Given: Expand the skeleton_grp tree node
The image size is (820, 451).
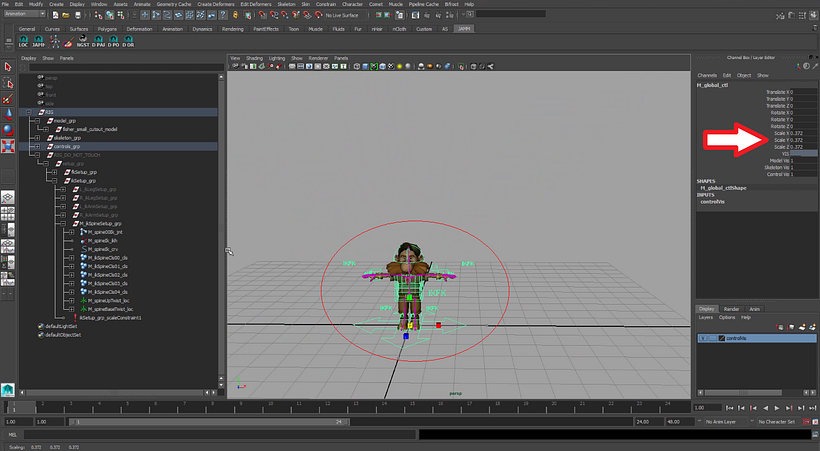Looking at the screenshot, I should [37, 138].
